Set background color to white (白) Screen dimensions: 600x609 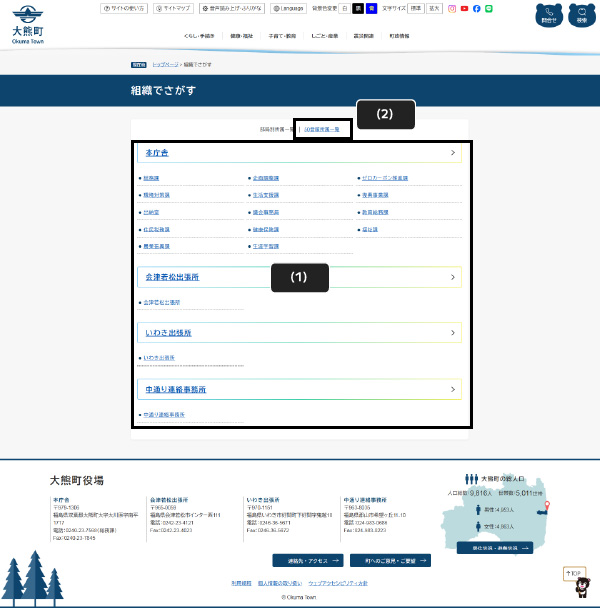click(x=345, y=8)
